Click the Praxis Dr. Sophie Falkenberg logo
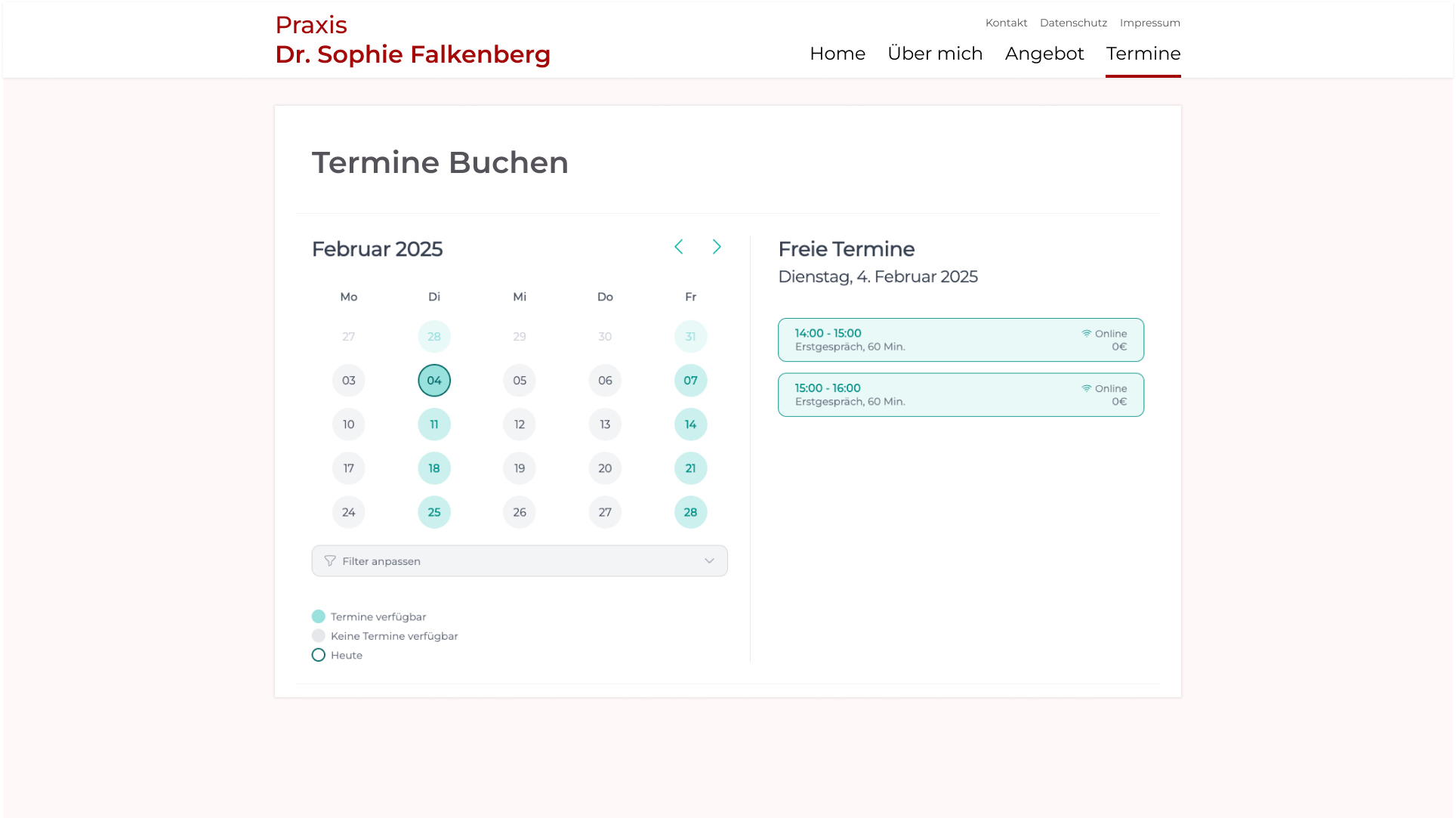 412,39
